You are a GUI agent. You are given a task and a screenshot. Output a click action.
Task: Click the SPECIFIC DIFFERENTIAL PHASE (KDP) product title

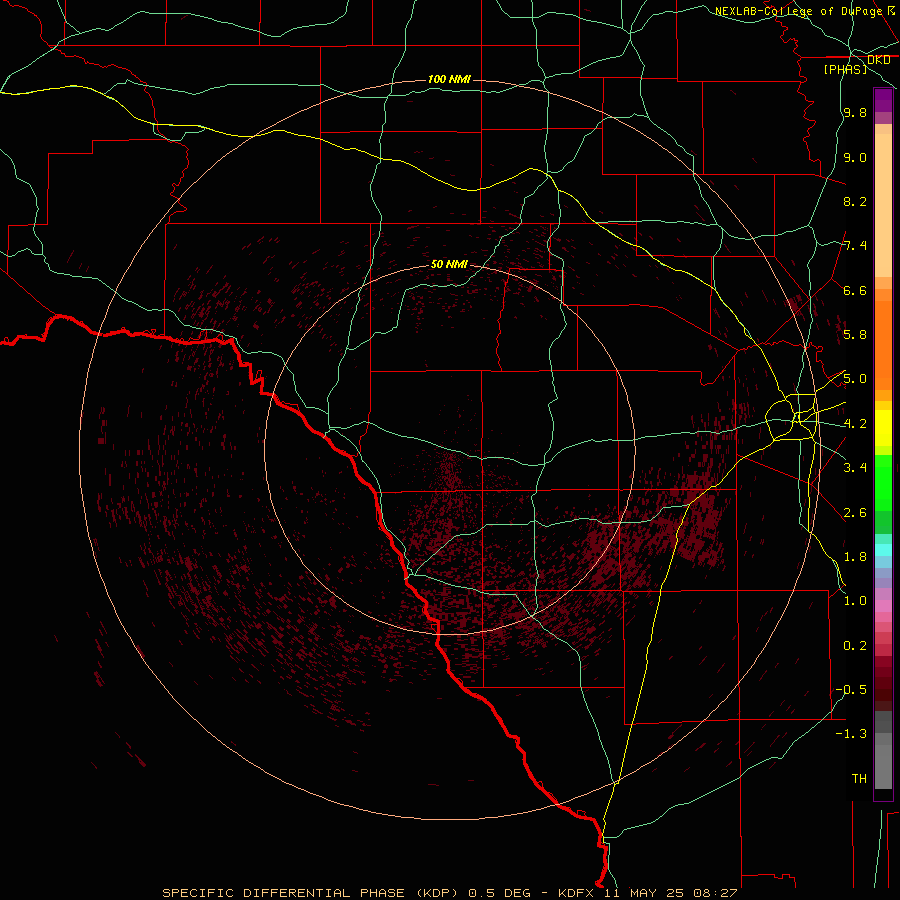point(310,893)
